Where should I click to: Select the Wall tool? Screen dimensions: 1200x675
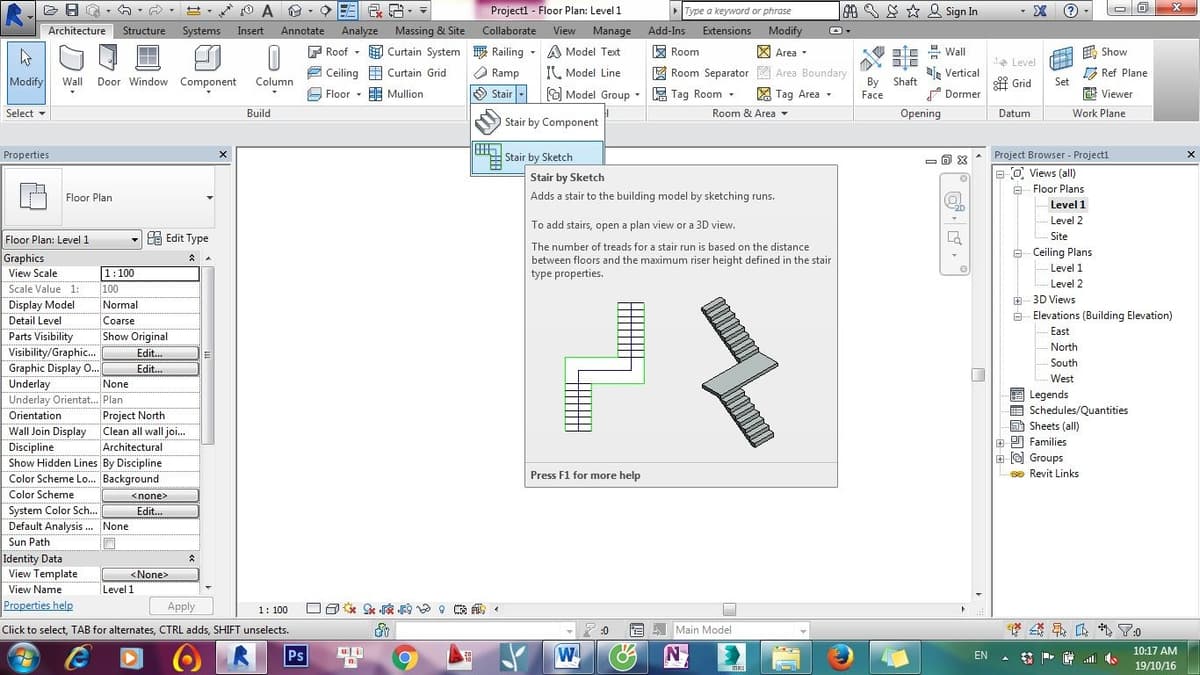click(x=72, y=70)
